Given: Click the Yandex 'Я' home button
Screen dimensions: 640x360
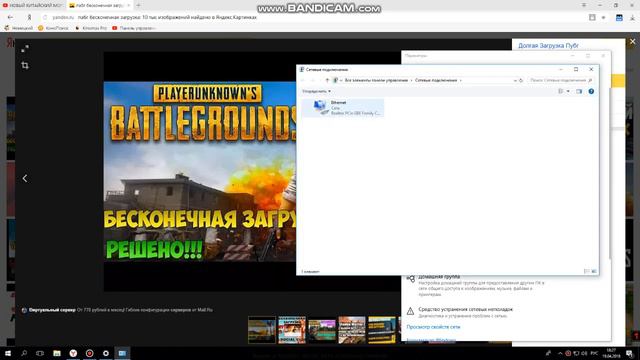Looking at the screenshot, I should pyautogui.click(x=29, y=18).
